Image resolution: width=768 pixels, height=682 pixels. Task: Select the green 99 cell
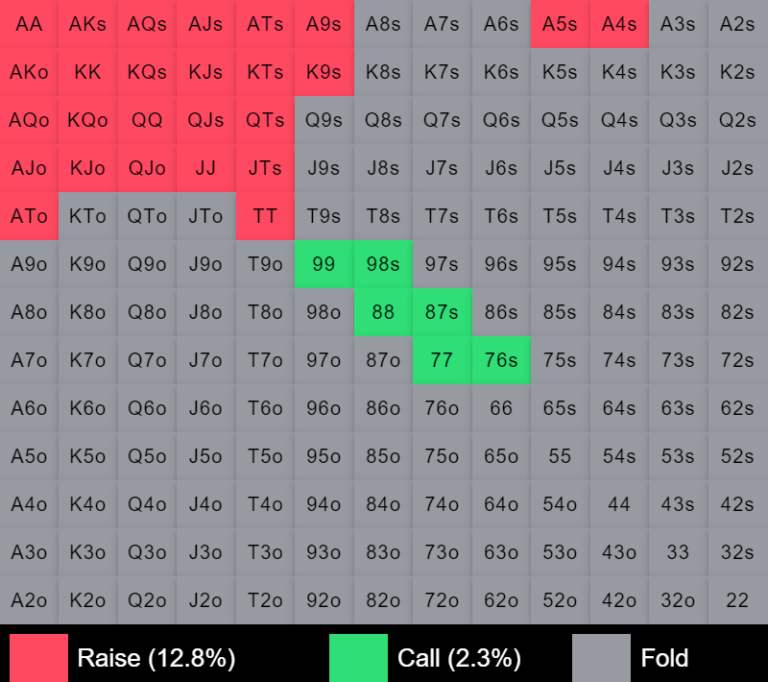(x=324, y=264)
